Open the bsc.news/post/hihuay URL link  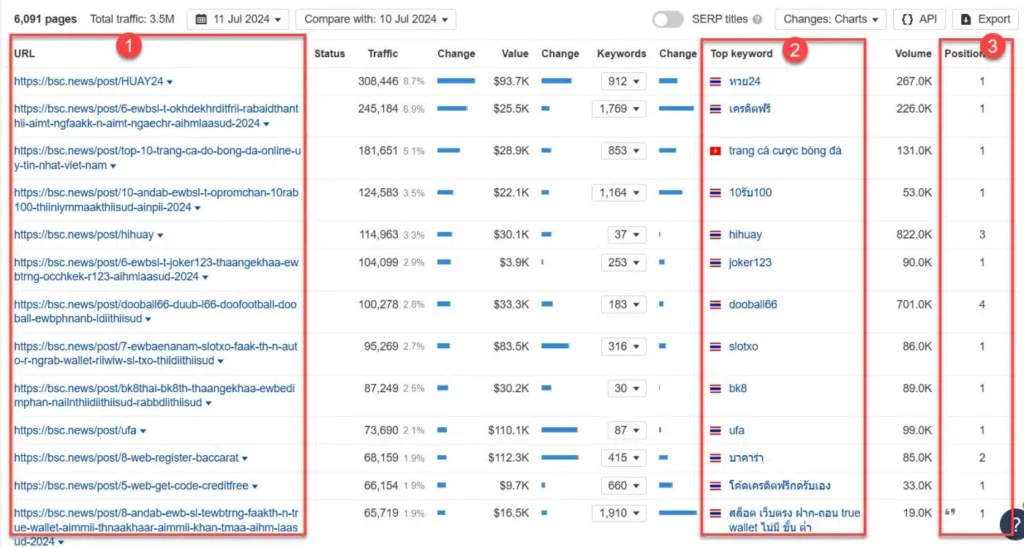84,235
